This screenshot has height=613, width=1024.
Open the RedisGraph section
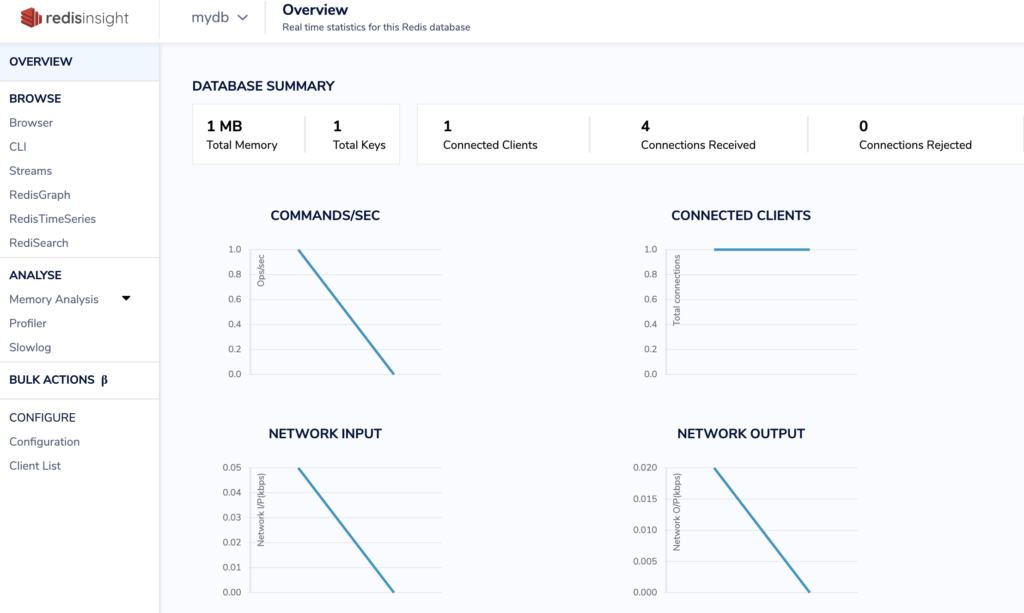coord(40,195)
